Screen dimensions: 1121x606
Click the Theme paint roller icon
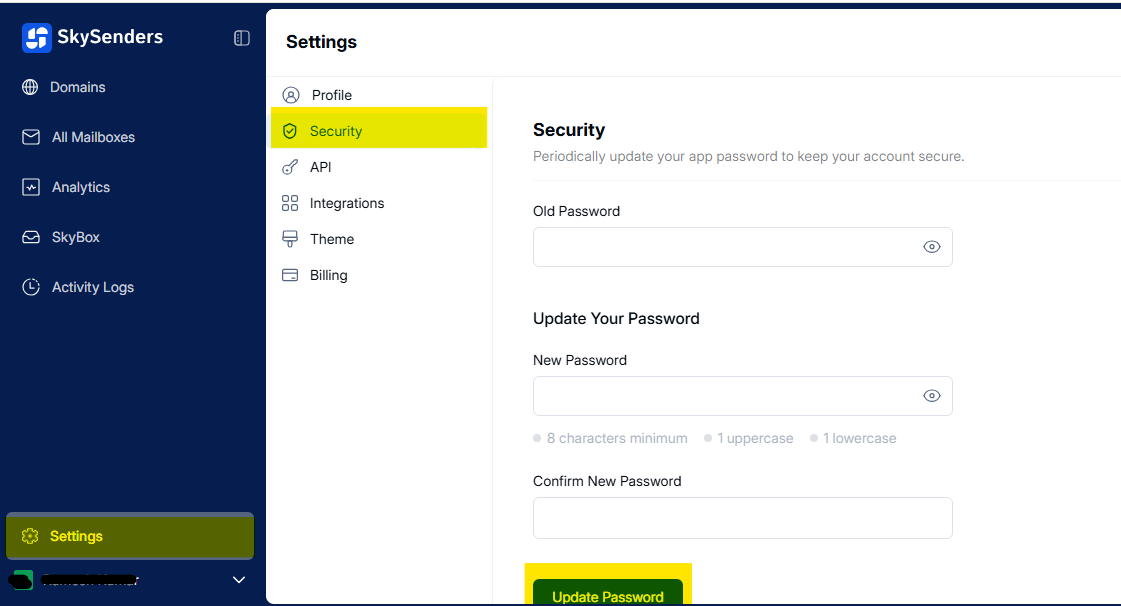coord(290,239)
